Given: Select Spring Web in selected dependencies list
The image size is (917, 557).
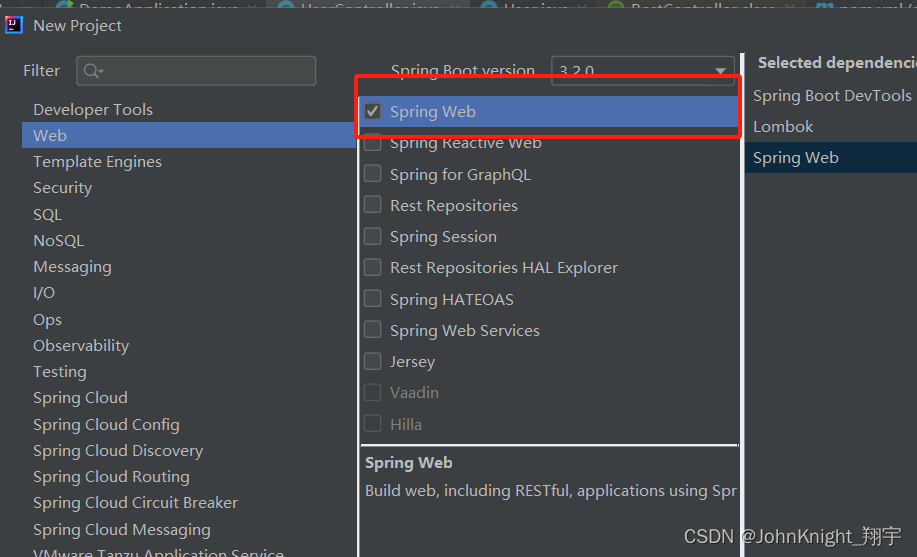Looking at the screenshot, I should coord(831,157).
